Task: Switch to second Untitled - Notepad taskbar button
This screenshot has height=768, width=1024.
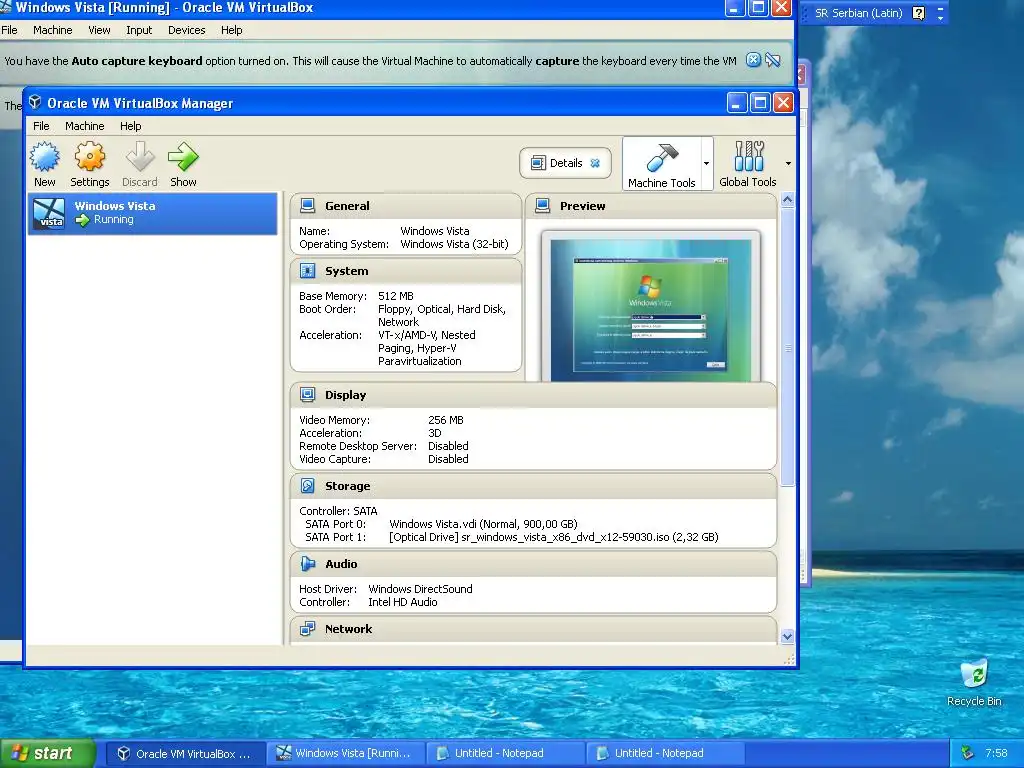Action: coord(665,753)
